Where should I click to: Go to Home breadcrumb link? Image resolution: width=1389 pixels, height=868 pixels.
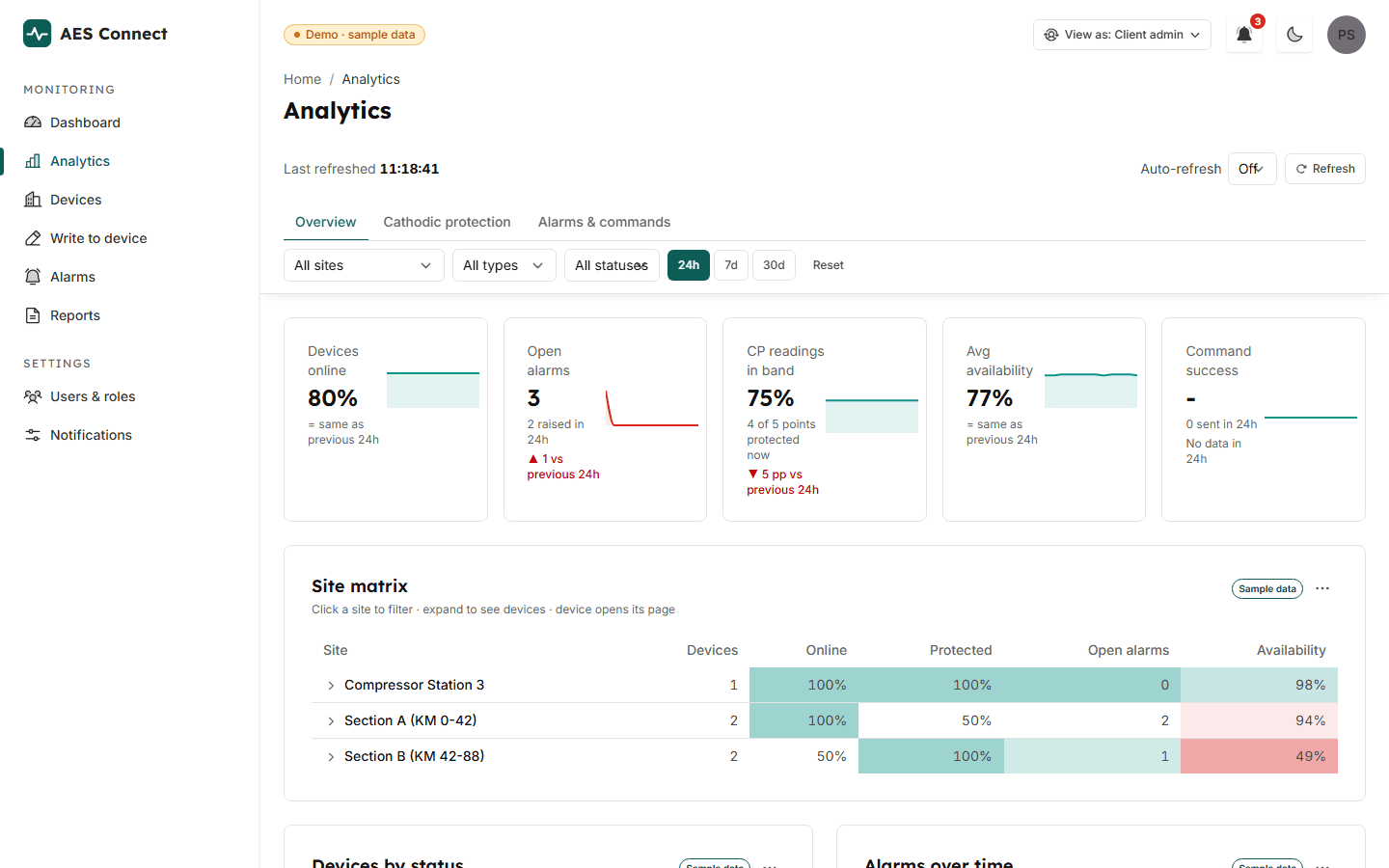tap(302, 79)
